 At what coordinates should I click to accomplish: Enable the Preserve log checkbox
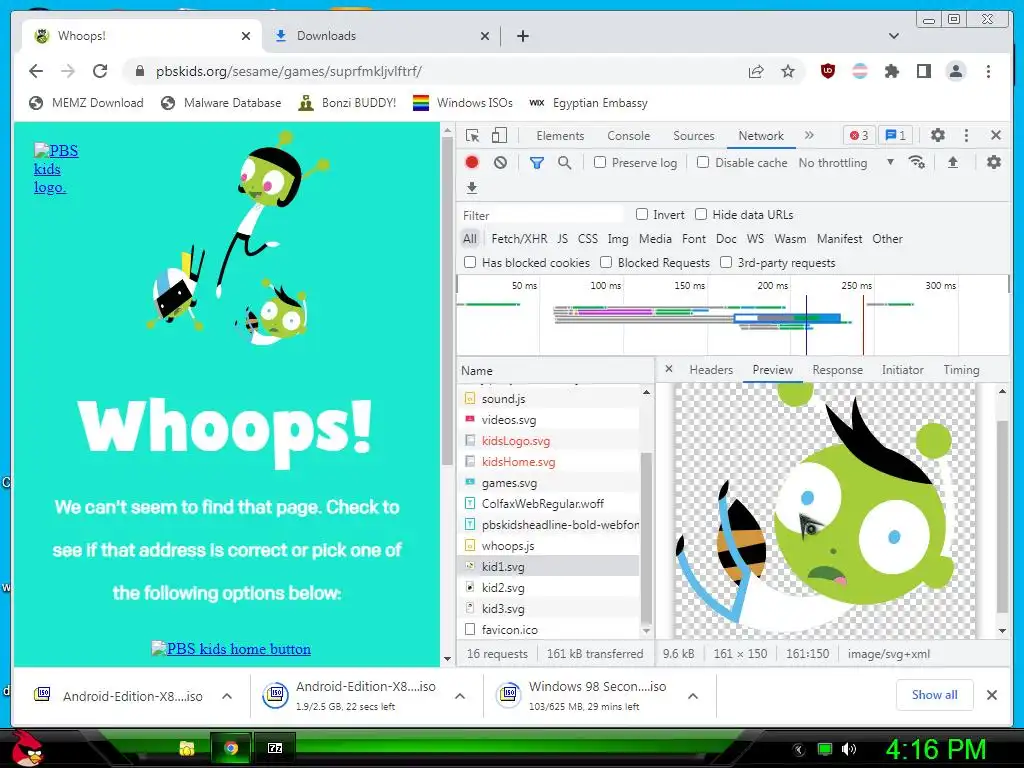(600, 162)
